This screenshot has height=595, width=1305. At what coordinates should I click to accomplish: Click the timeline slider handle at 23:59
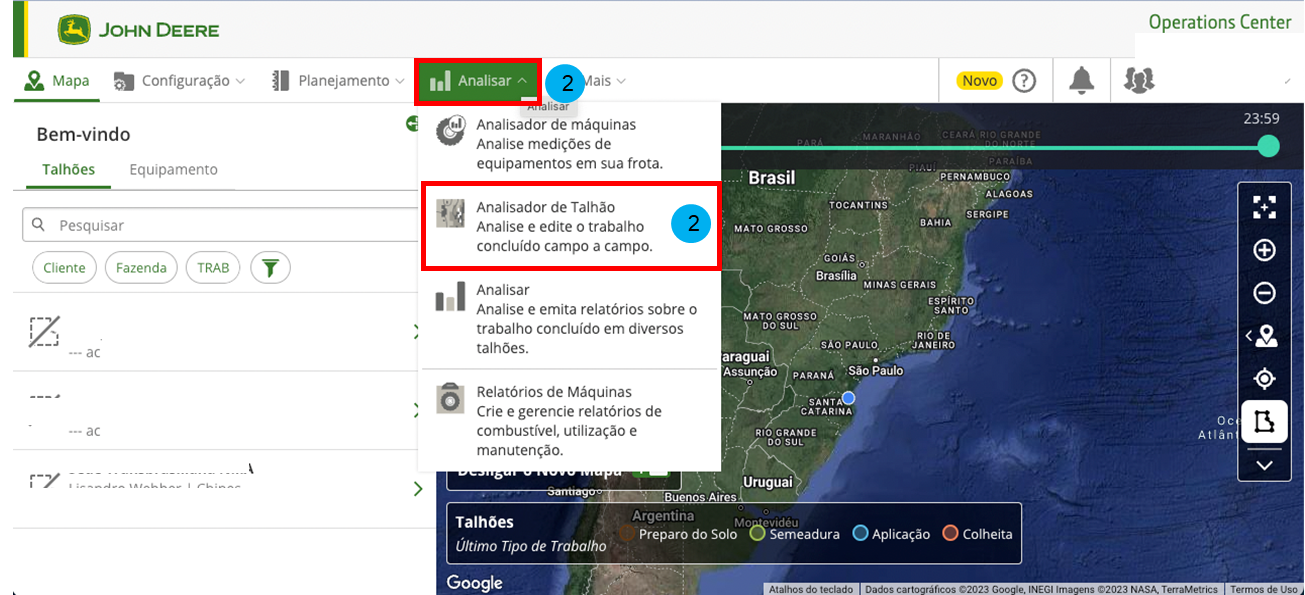1268,147
